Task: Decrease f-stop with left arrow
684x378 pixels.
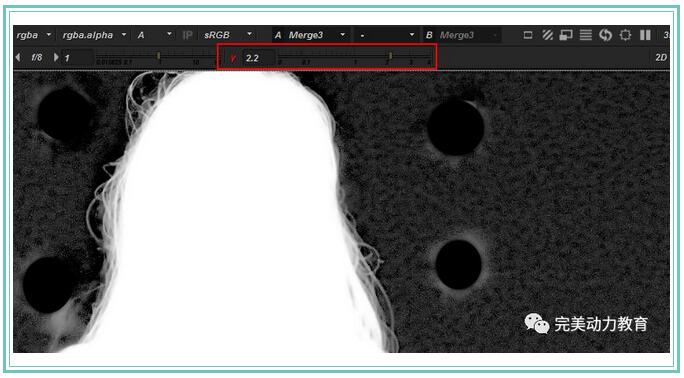Action: [x=18, y=57]
